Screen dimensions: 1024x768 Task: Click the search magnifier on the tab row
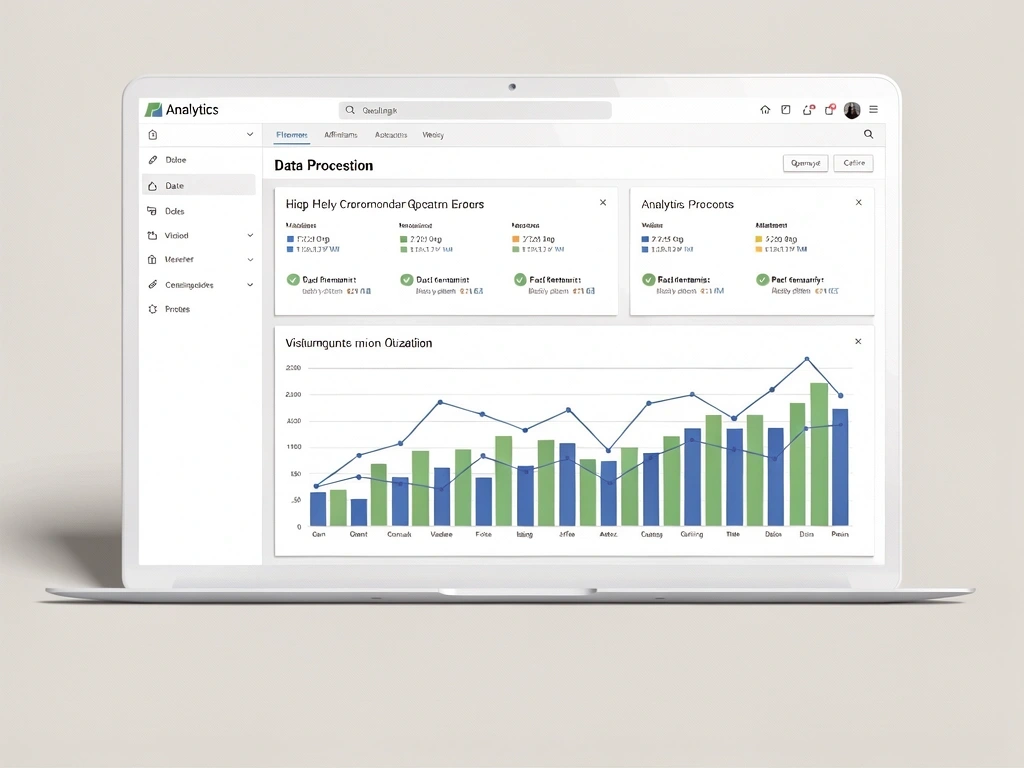click(x=868, y=133)
